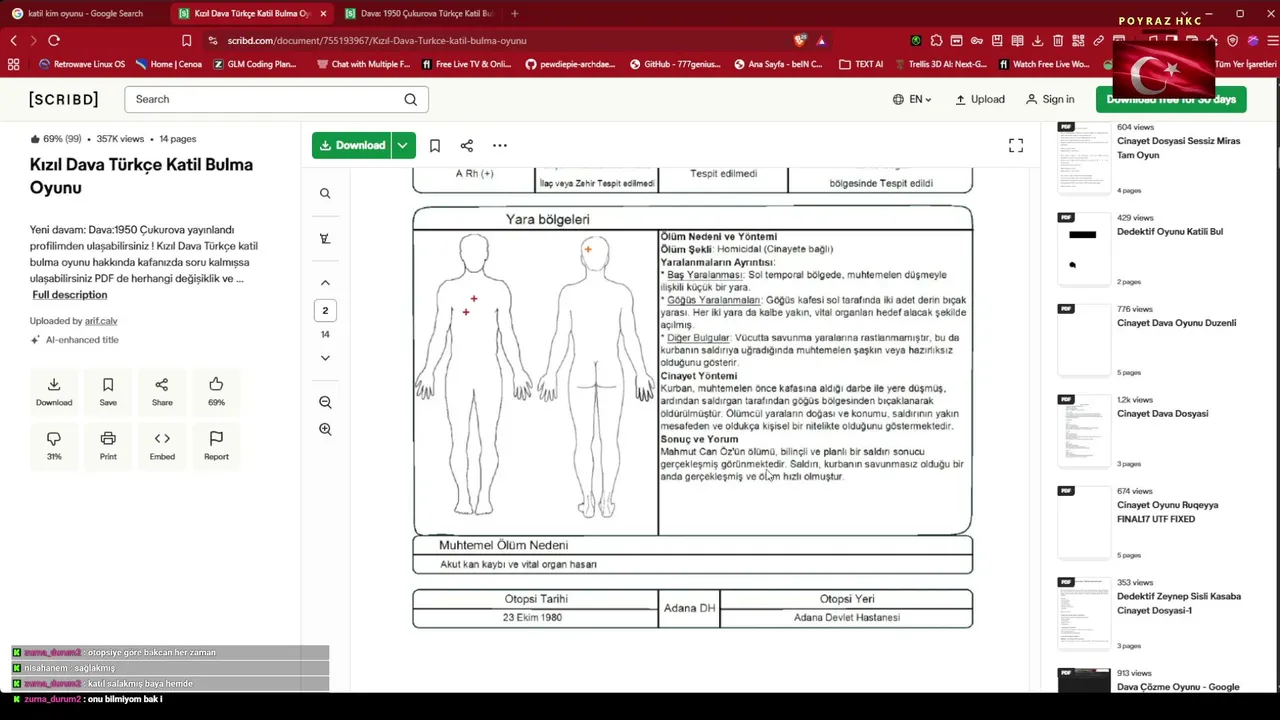Click bookmark icon left of address bar
This screenshot has height=720, width=1280.
(187, 40)
